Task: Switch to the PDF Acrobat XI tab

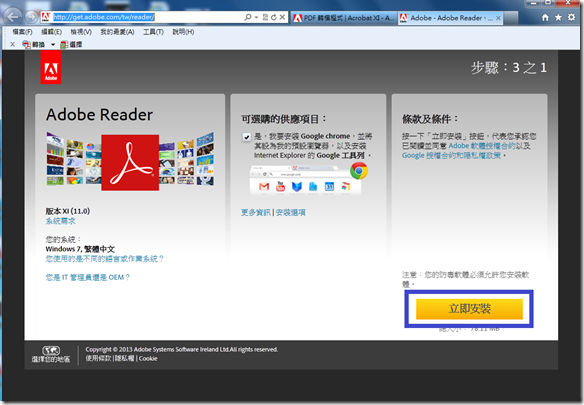Action: tap(343, 18)
